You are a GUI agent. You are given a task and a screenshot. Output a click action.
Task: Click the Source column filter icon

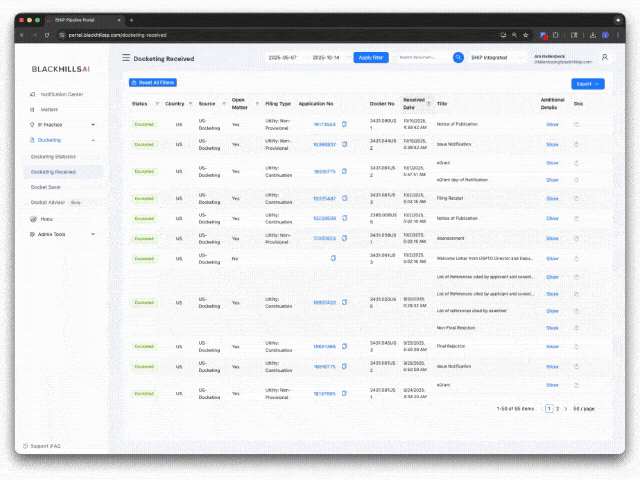(x=222, y=103)
